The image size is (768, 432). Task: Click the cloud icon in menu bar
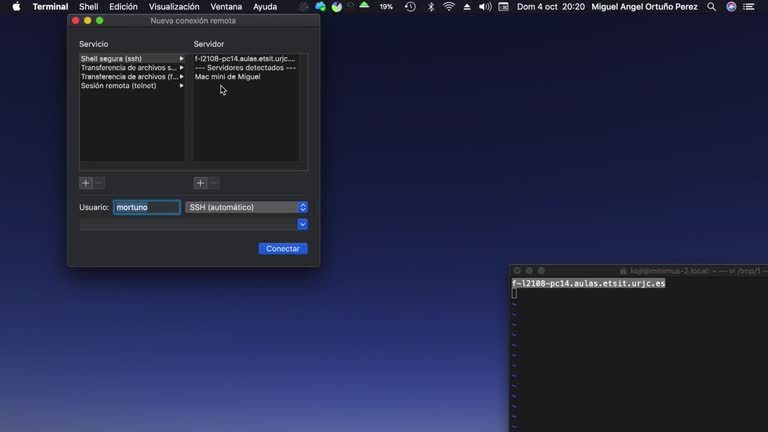point(320,7)
